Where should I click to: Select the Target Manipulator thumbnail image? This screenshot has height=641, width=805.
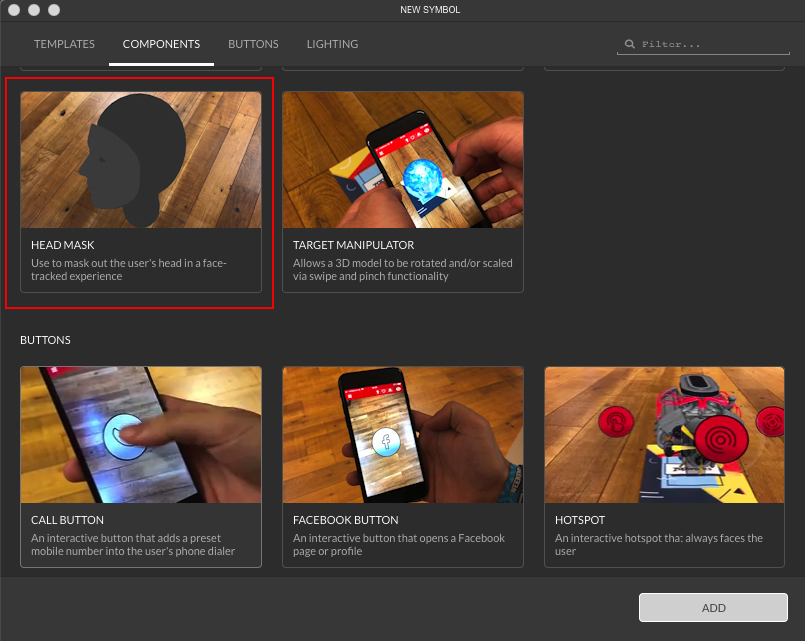402,160
